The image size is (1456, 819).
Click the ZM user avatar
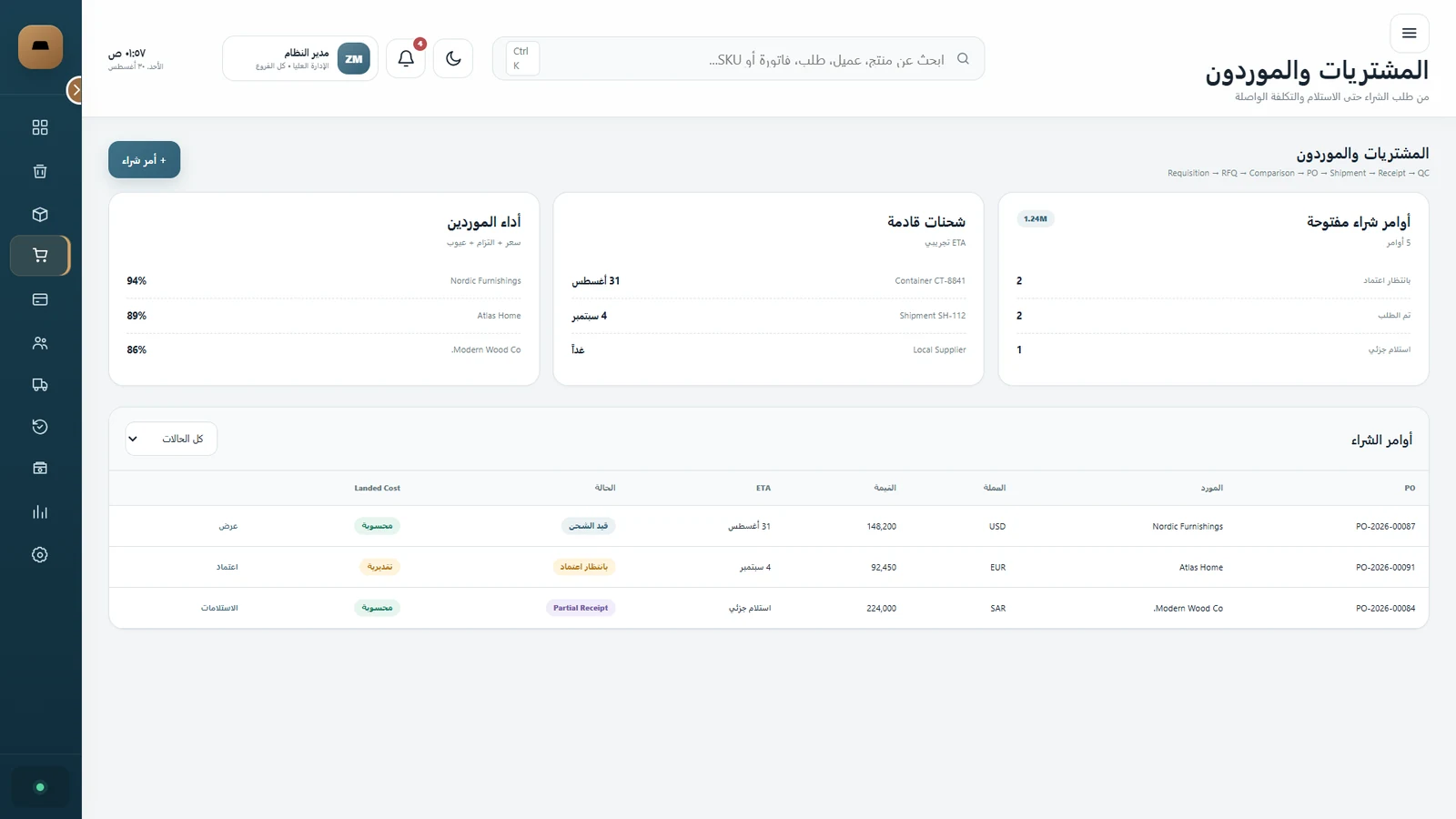click(x=354, y=59)
